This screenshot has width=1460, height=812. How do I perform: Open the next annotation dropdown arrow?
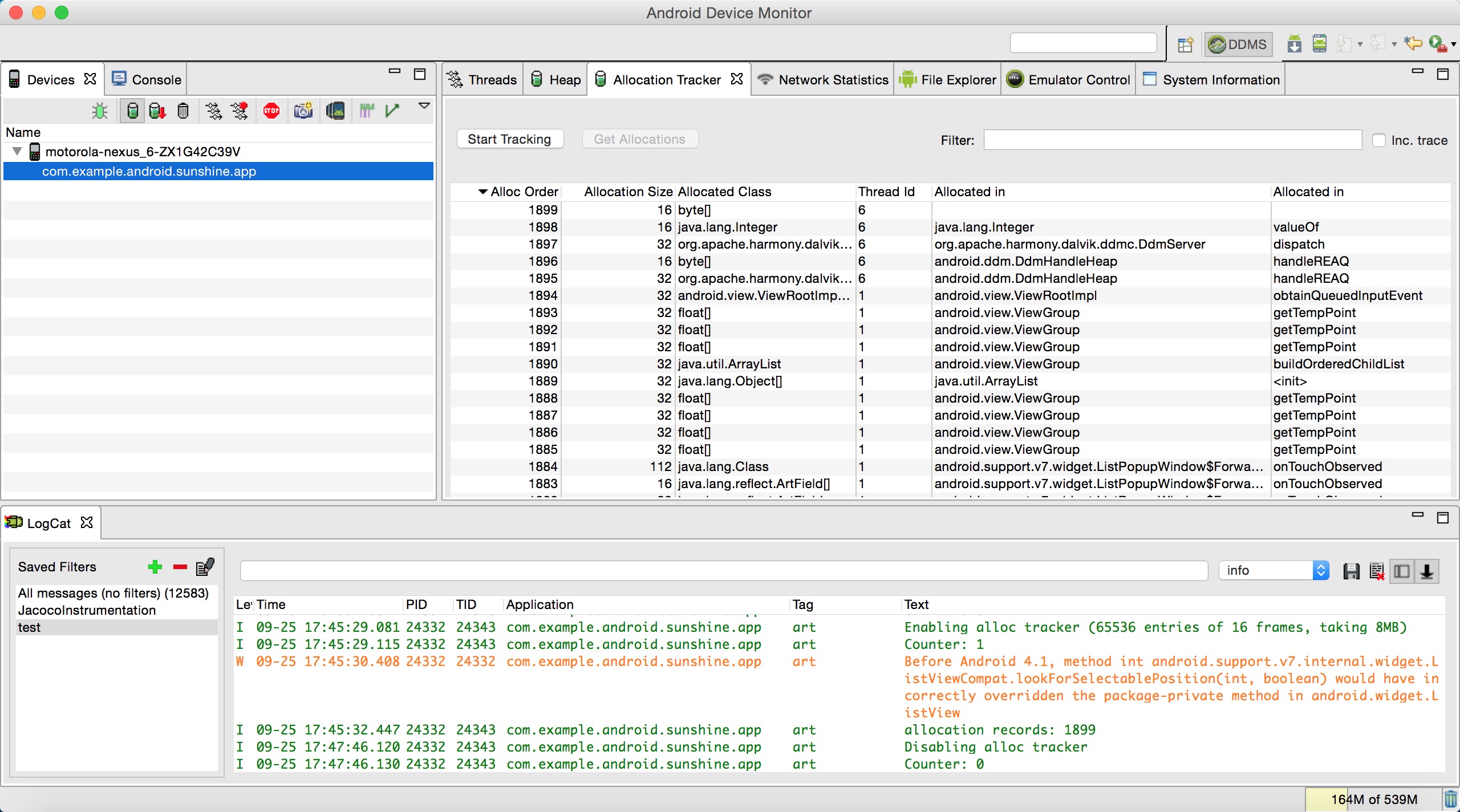pos(1360,44)
